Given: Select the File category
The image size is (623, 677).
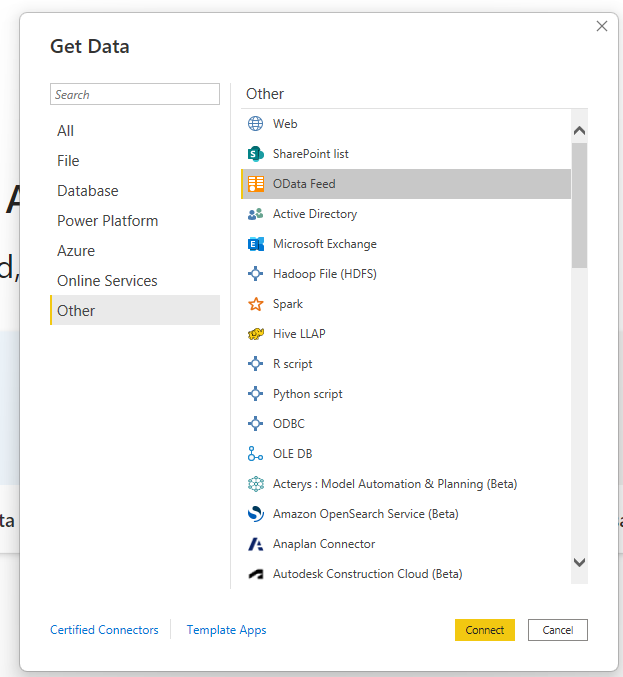Looking at the screenshot, I should tap(135, 161).
